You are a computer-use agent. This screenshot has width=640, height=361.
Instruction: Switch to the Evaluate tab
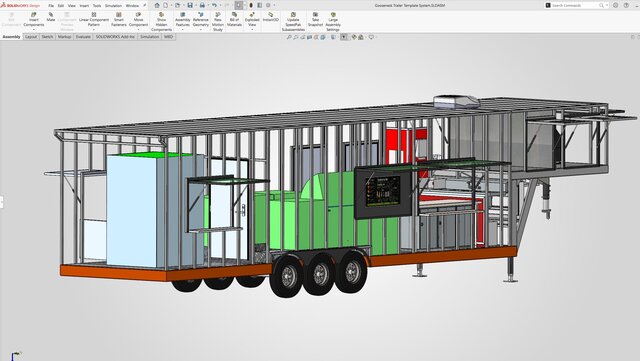point(83,37)
